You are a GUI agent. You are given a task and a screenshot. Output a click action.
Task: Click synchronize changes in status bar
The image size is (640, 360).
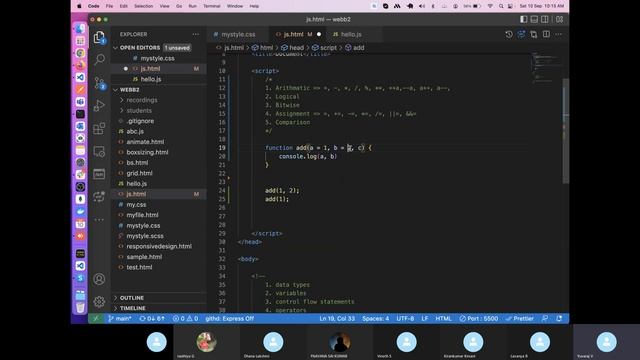(152, 318)
